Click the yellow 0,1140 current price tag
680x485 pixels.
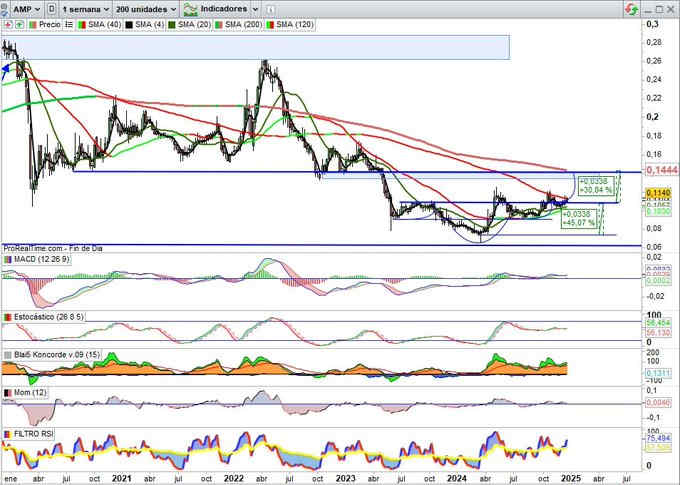(658, 193)
